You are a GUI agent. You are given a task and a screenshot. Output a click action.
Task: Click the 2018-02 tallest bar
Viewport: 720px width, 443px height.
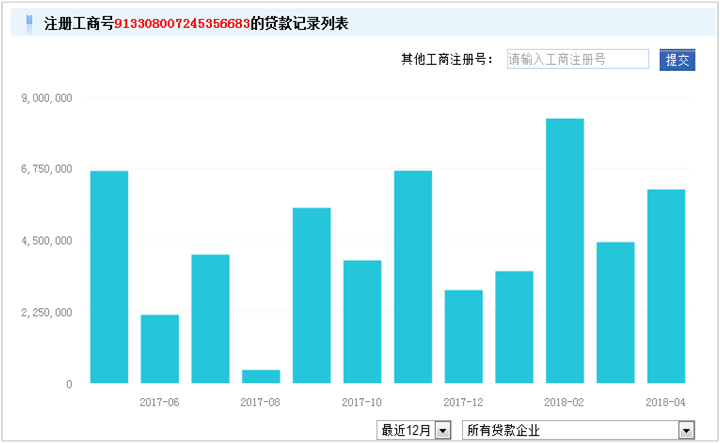click(x=565, y=251)
